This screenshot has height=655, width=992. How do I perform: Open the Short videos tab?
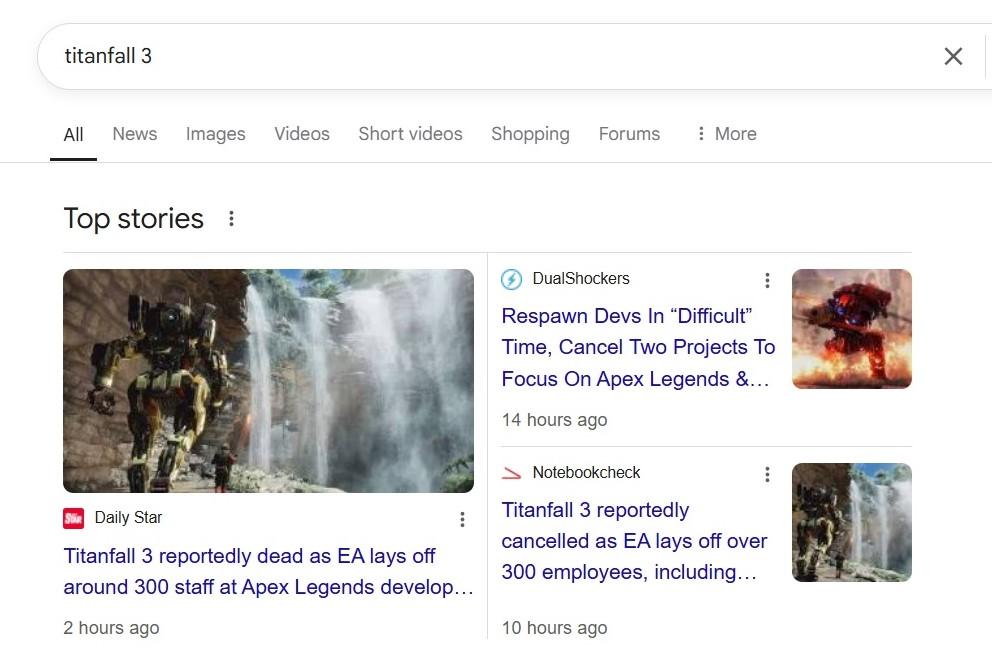[x=410, y=134]
